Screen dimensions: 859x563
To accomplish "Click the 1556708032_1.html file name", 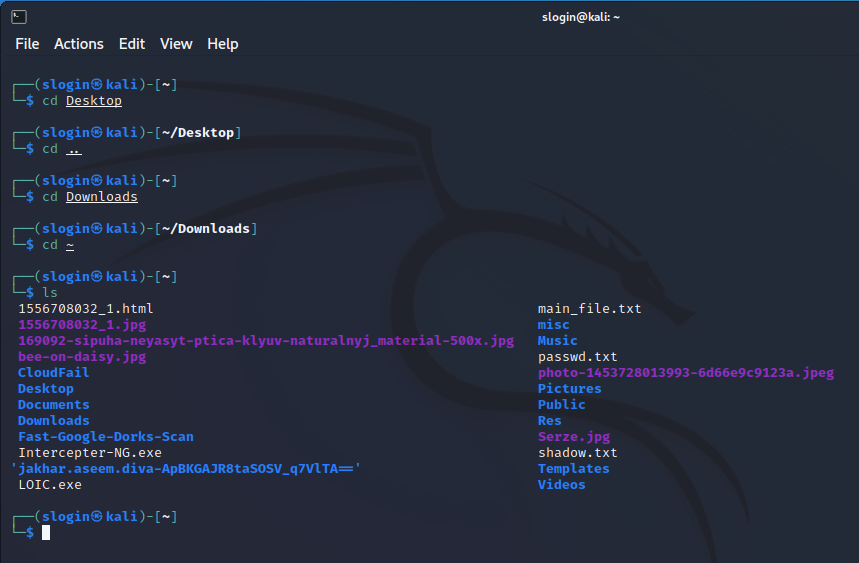I will (86, 309).
